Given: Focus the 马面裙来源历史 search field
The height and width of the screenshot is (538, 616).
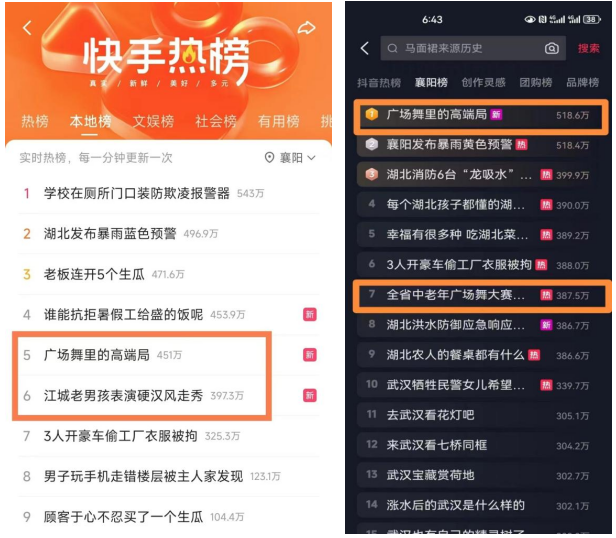Looking at the screenshot, I should pos(473,48).
